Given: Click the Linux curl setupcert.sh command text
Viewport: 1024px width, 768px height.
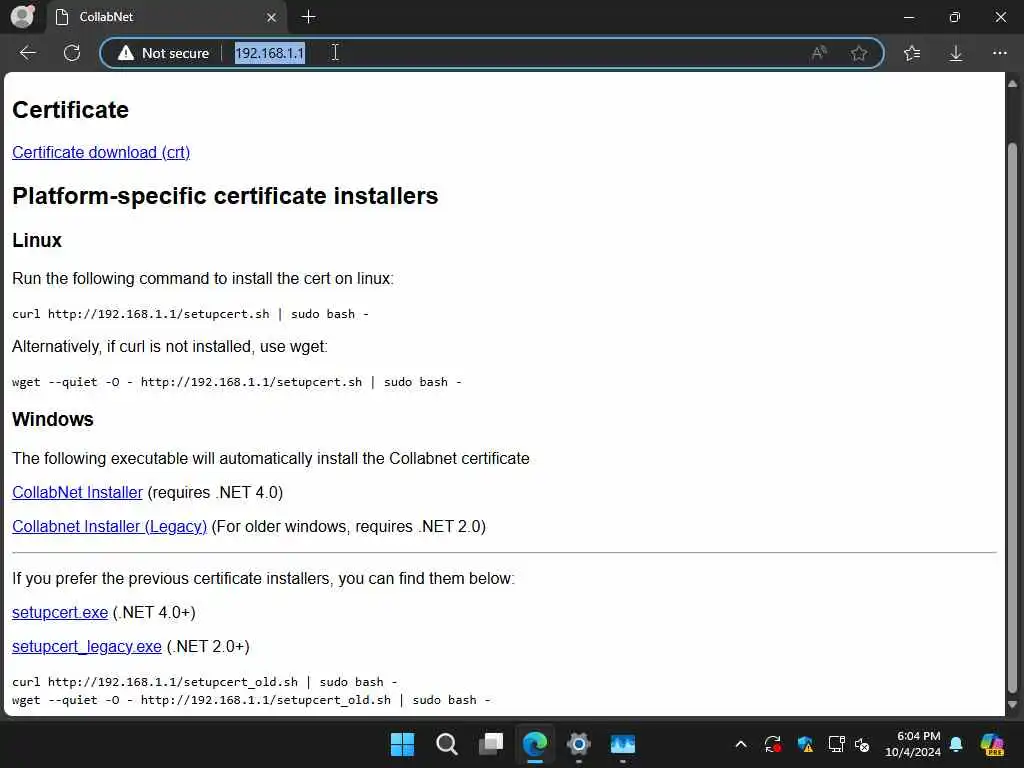Looking at the screenshot, I should 190,314.
